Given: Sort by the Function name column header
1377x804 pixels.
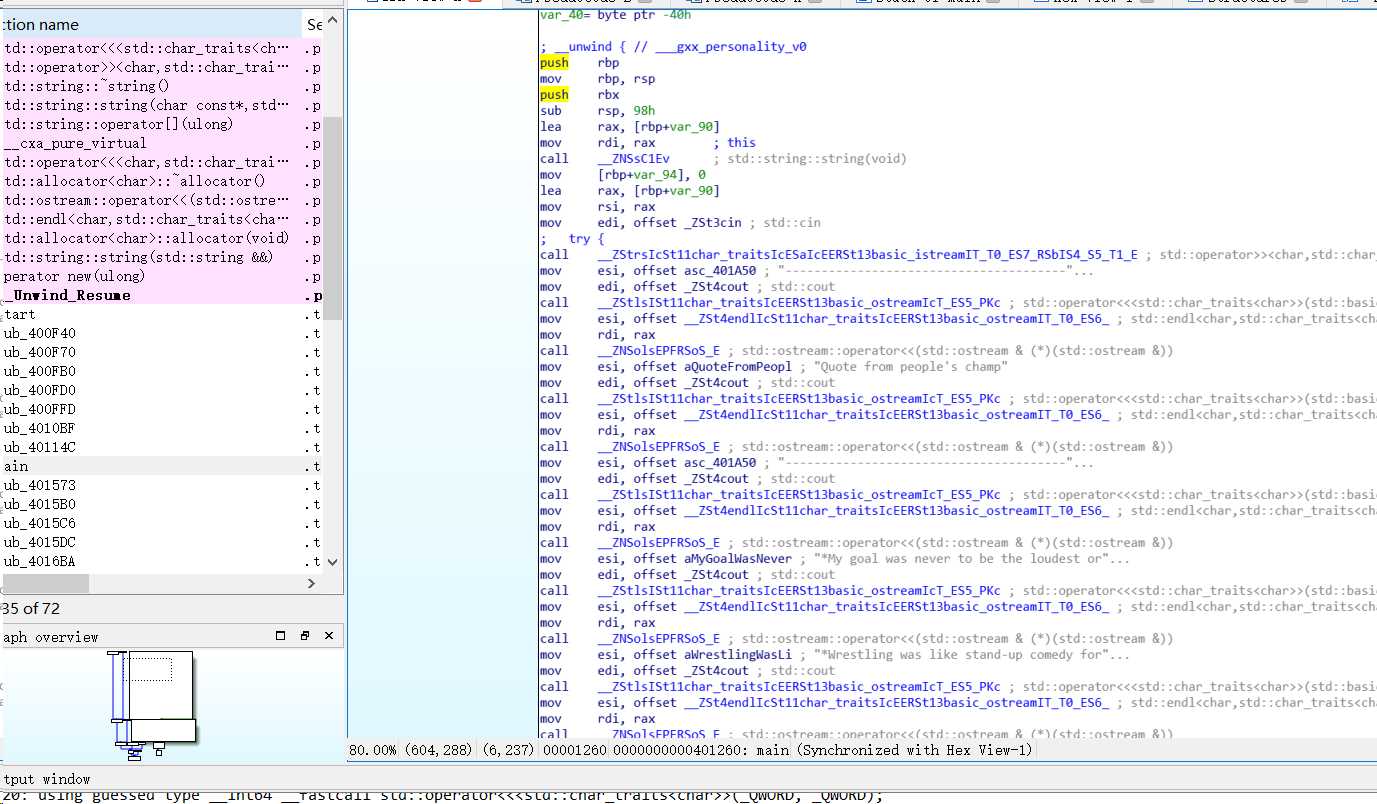Looking at the screenshot, I should pyautogui.click(x=150, y=24).
